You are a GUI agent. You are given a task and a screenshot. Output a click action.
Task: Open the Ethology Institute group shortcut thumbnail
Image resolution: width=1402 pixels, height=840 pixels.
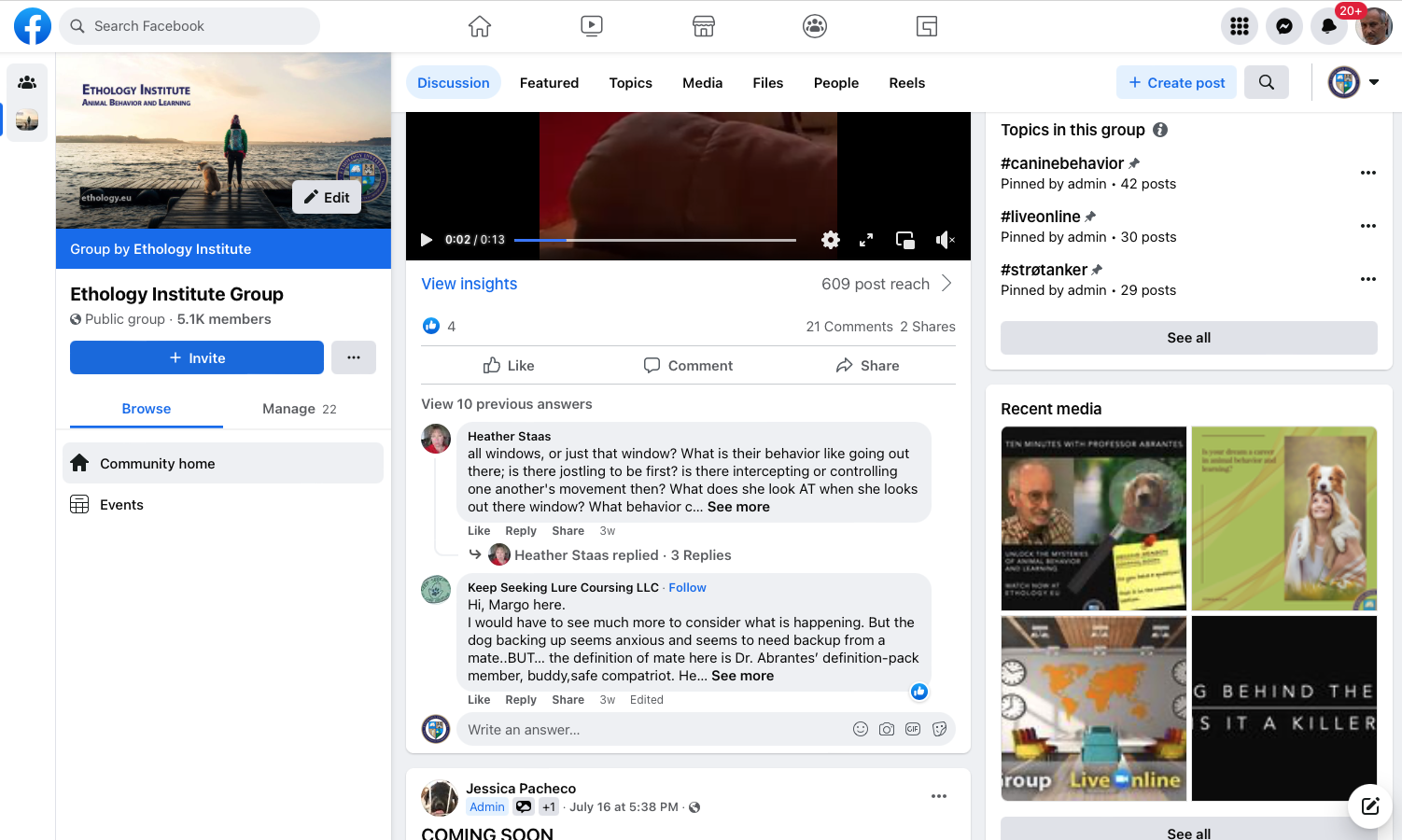pos(27,119)
